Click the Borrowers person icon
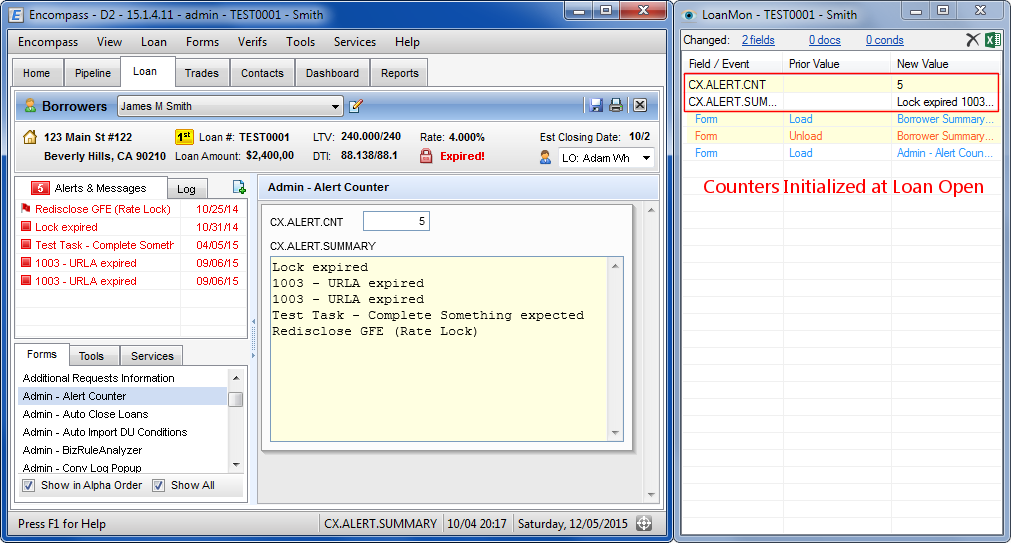 (30, 106)
